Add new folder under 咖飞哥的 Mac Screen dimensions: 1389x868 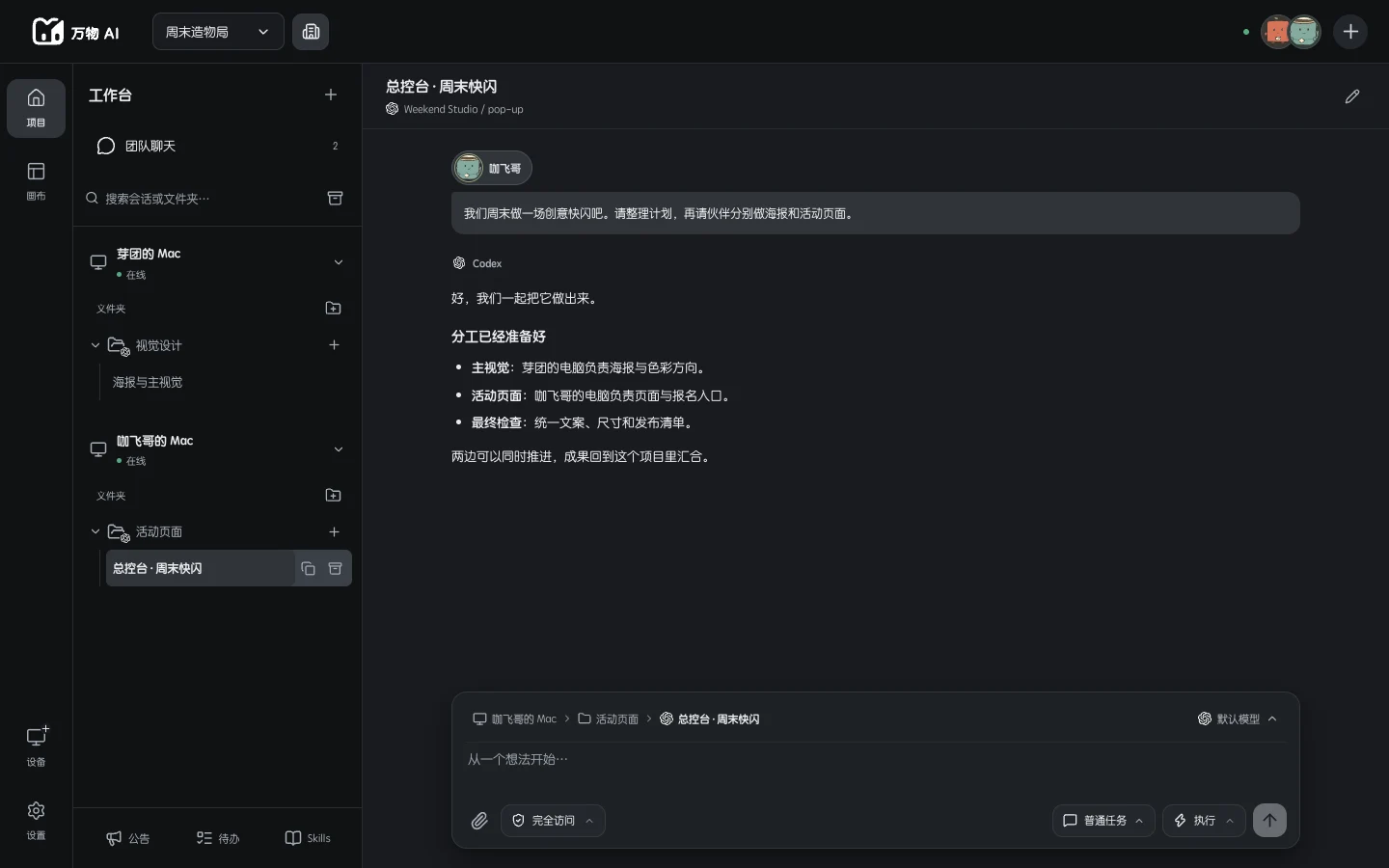pyautogui.click(x=334, y=496)
